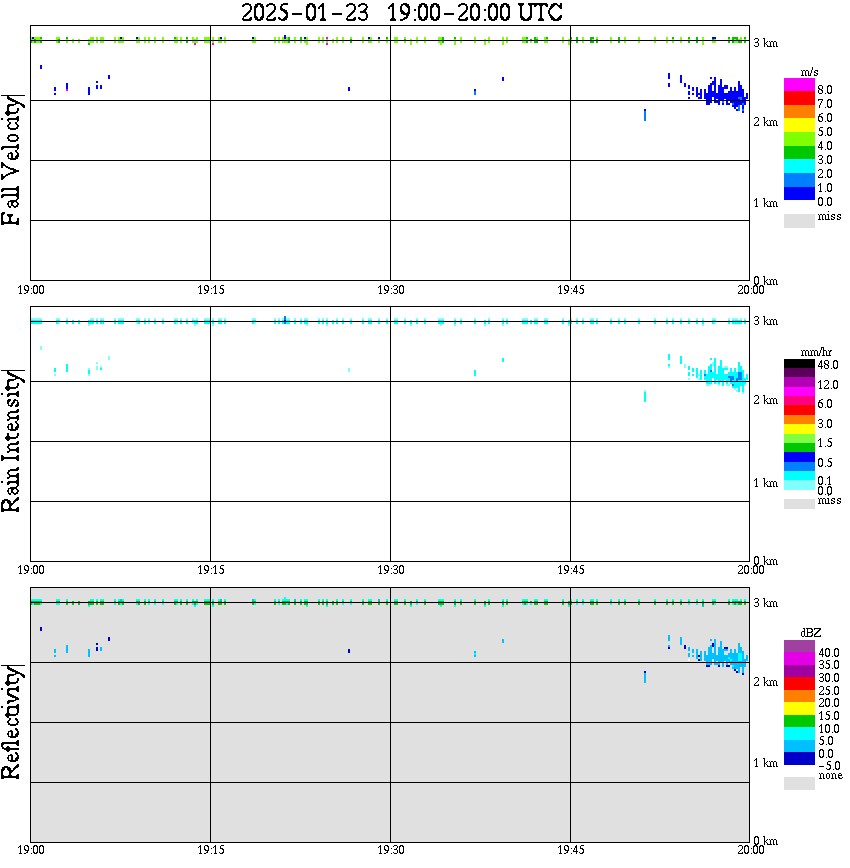Click the 'Fall Velocity' axis label

pos(12,160)
